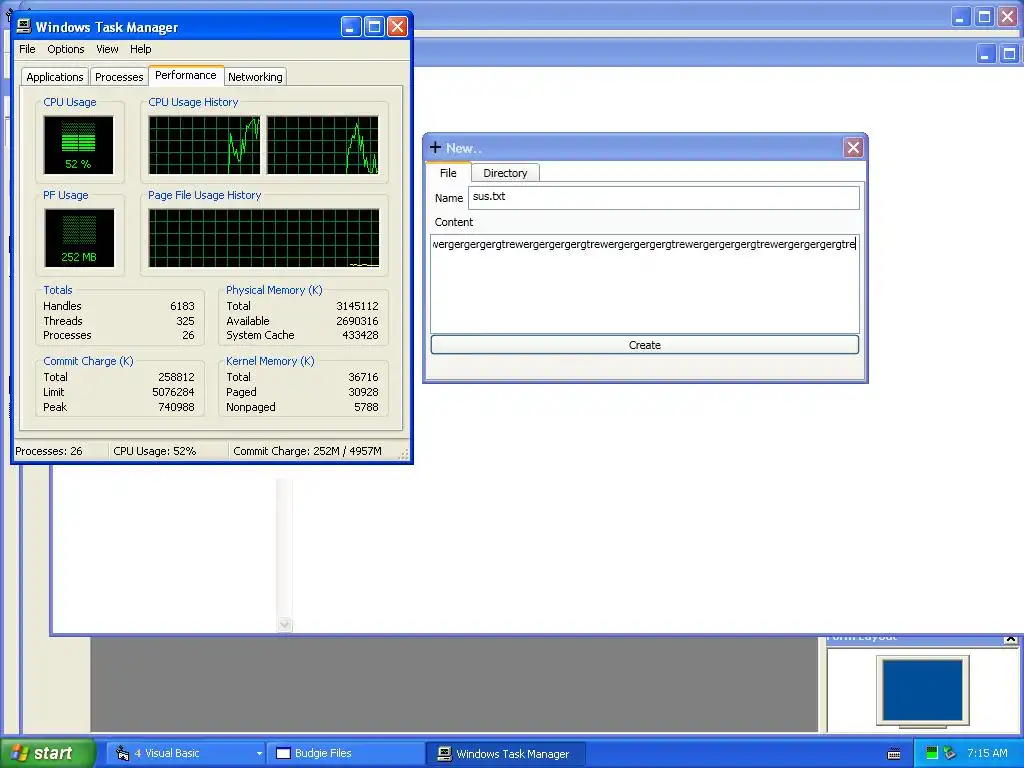Viewport: 1024px width, 768px height.
Task: Click Commit Charge Peak value 740988
Action: (x=176, y=408)
